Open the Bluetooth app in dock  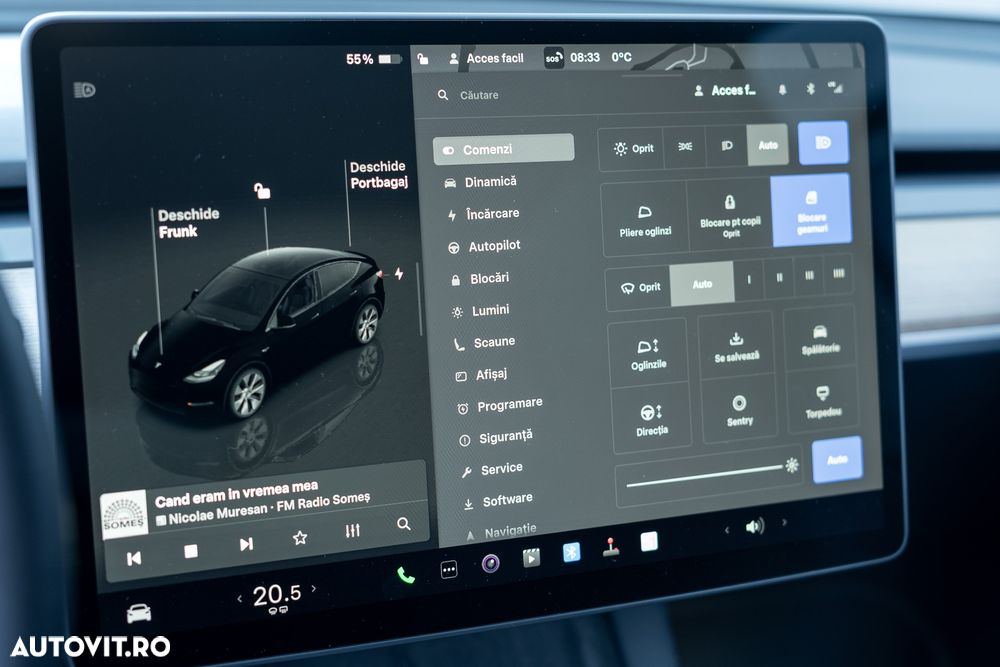(571, 552)
